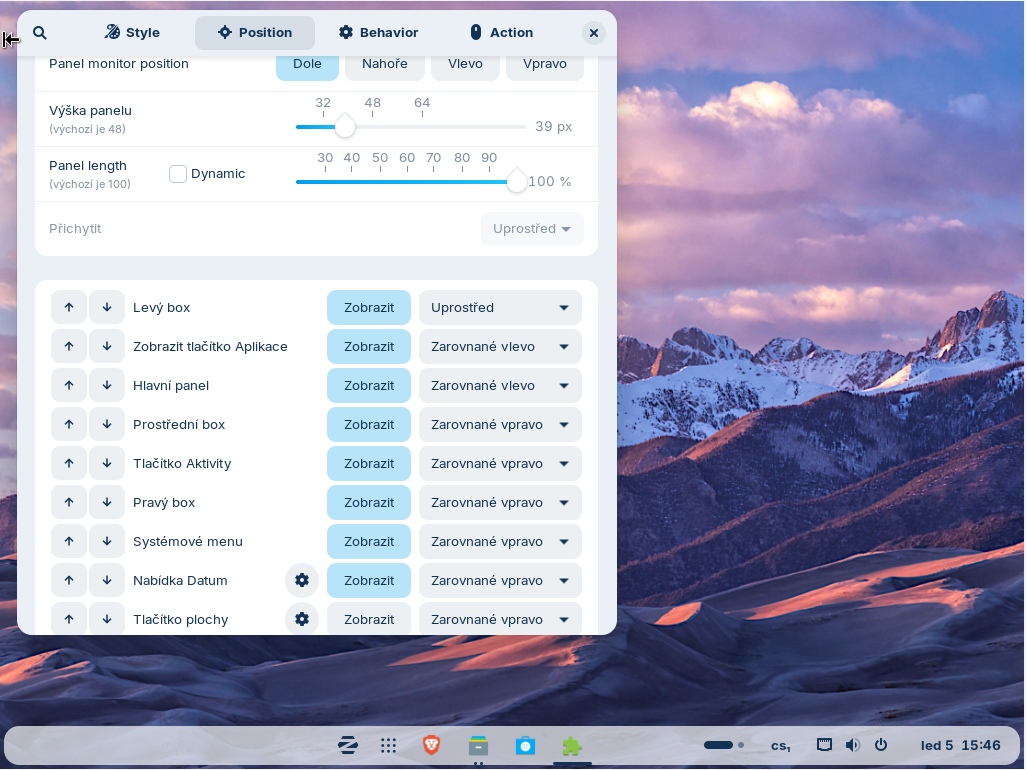Screen dimensions: 1026x770
Task: Open the app grid launcher in taskbar
Action: click(x=389, y=745)
